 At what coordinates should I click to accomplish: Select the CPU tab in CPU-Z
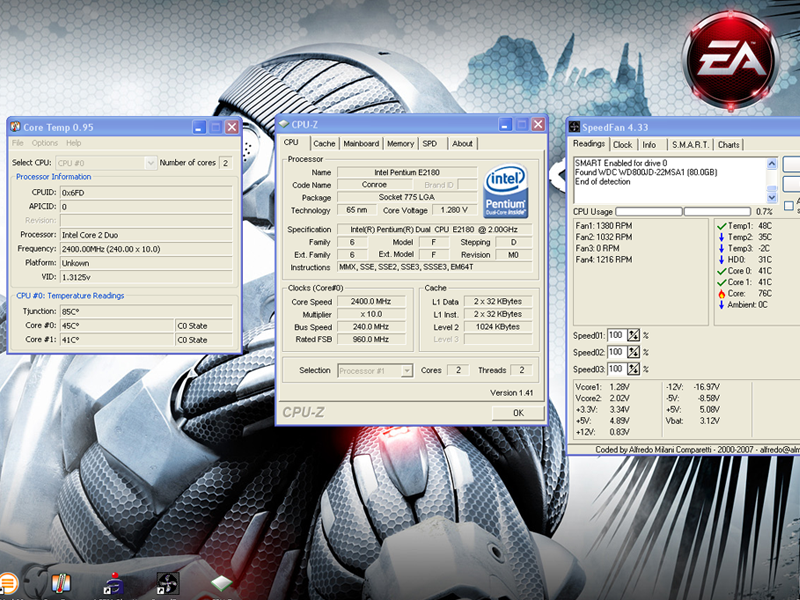click(291, 142)
